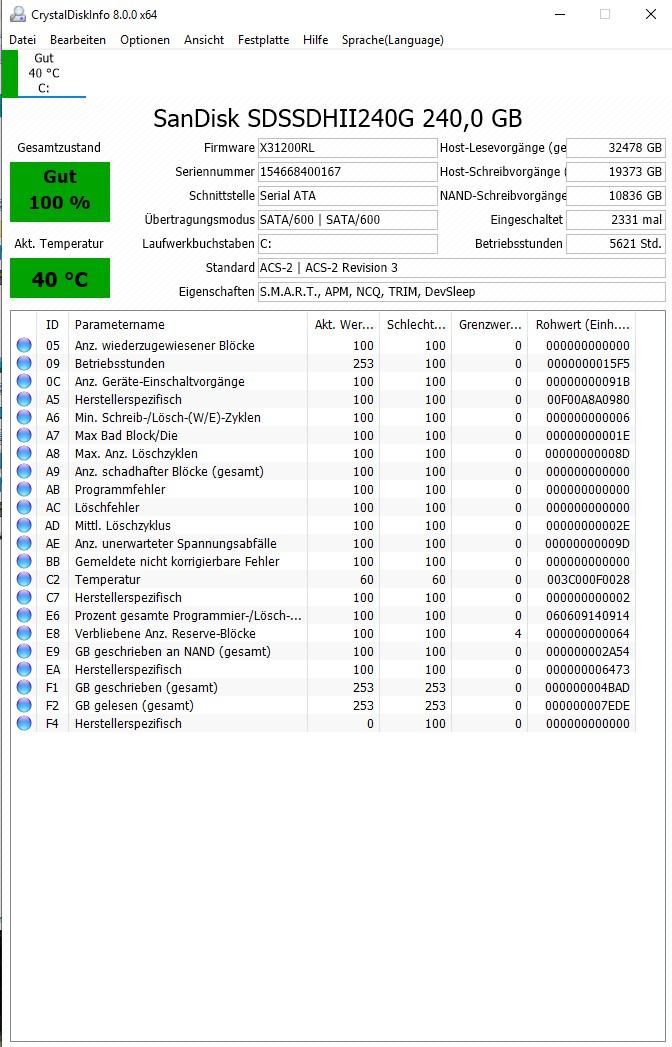The width and height of the screenshot is (672, 1047).
Task: Click the SanDisk SDSSDHII240G 240,0 GB title
Action: (x=337, y=118)
